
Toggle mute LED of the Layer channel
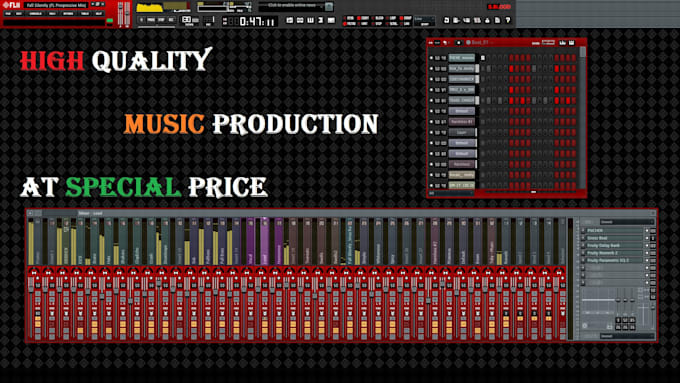pos(431,132)
